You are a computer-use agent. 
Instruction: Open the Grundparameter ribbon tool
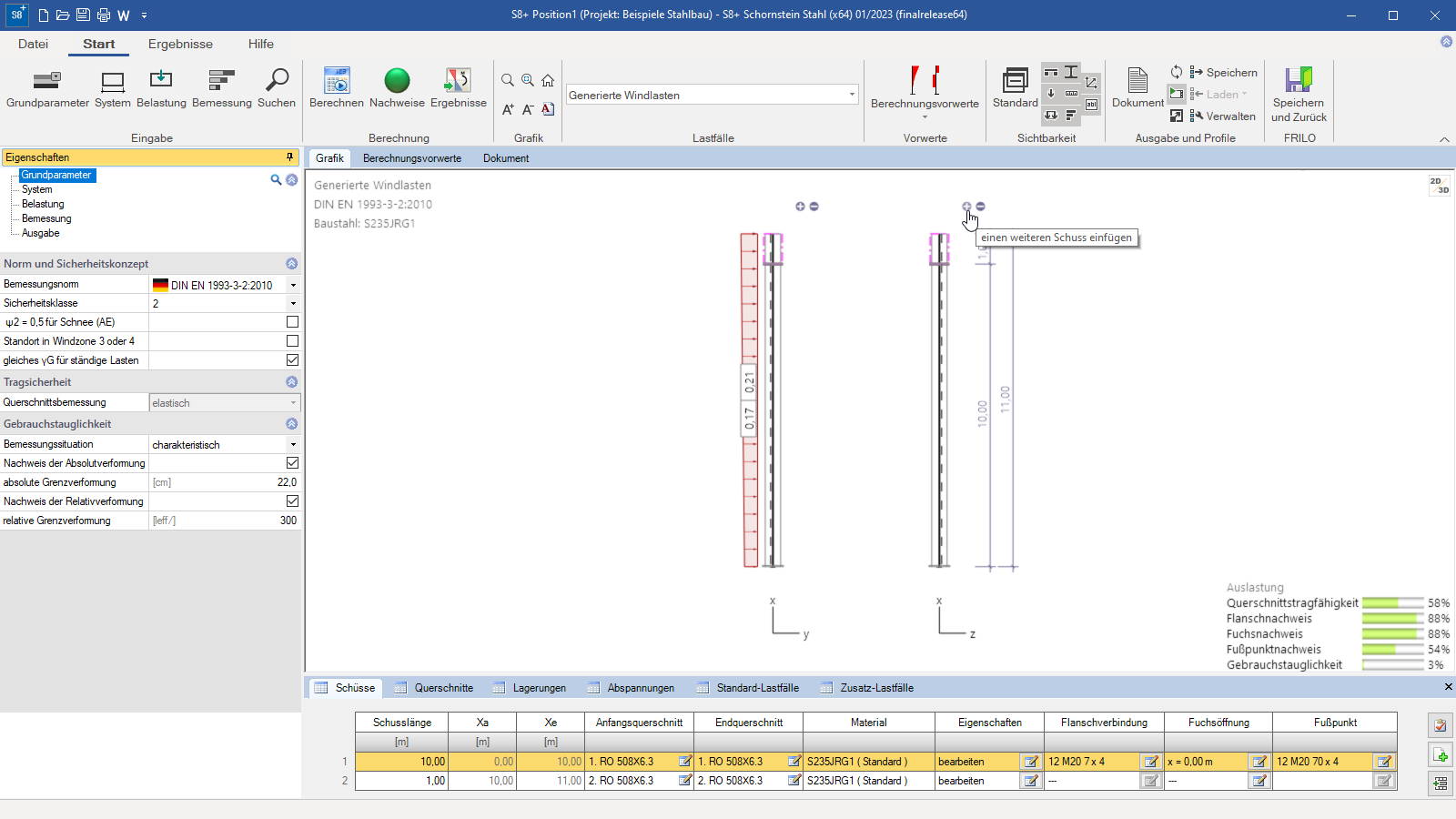click(47, 88)
